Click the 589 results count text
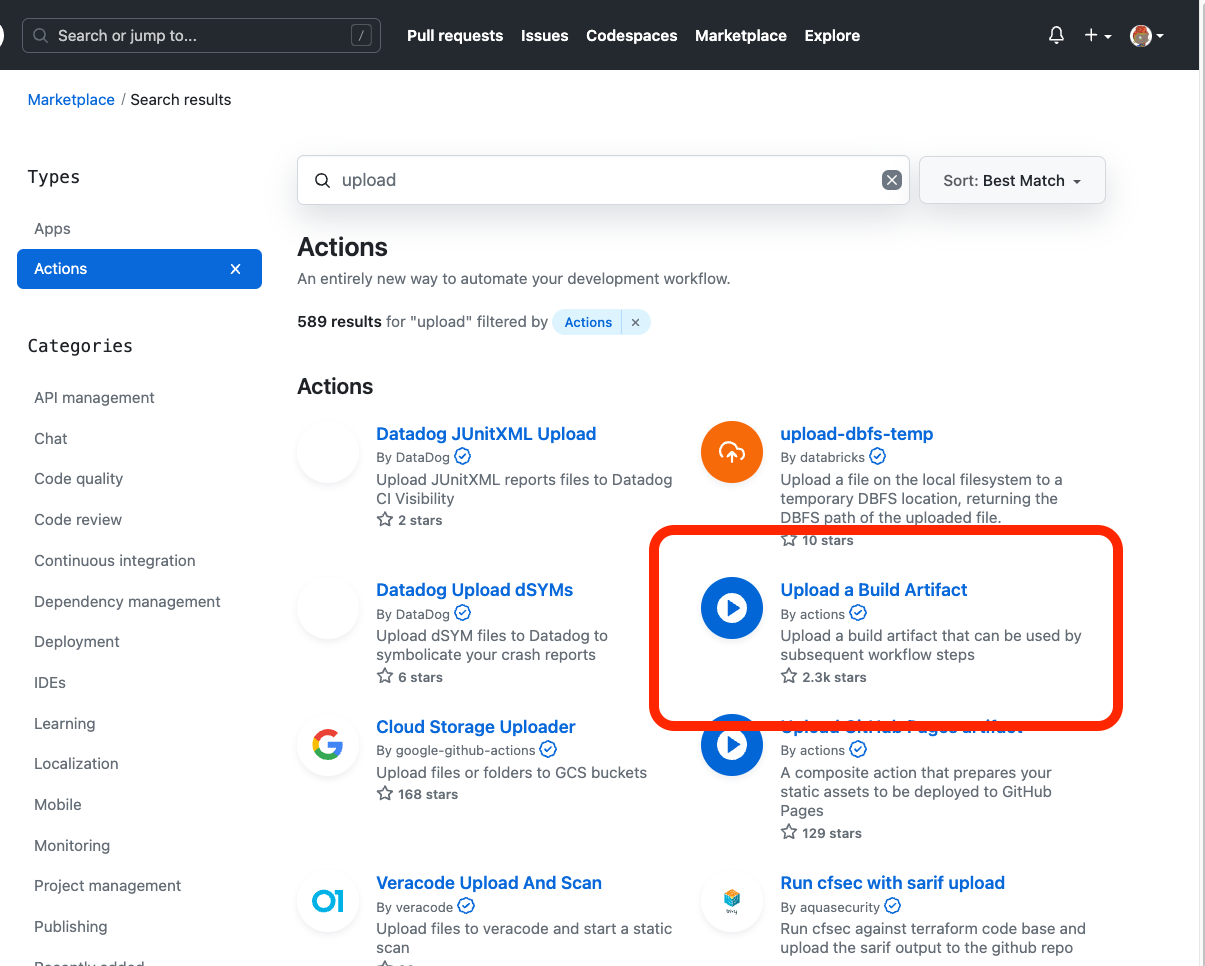 point(339,322)
